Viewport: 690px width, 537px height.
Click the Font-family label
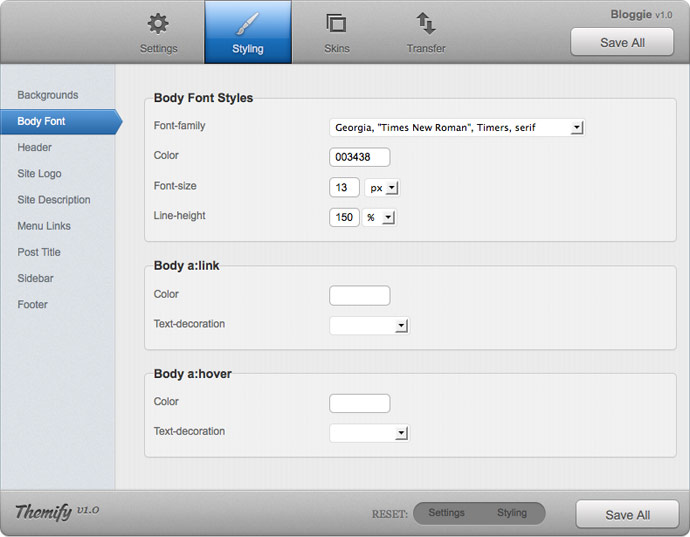tap(180, 126)
